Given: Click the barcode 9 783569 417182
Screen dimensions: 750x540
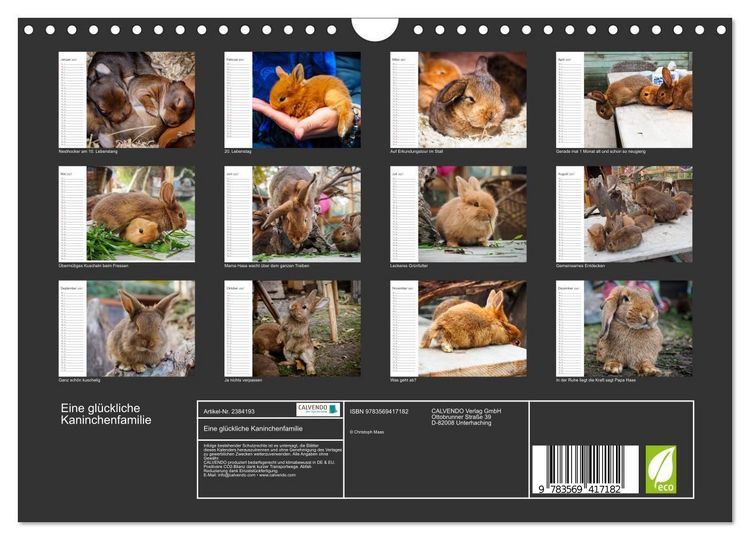Looking at the screenshot, I should pos(585,469).
